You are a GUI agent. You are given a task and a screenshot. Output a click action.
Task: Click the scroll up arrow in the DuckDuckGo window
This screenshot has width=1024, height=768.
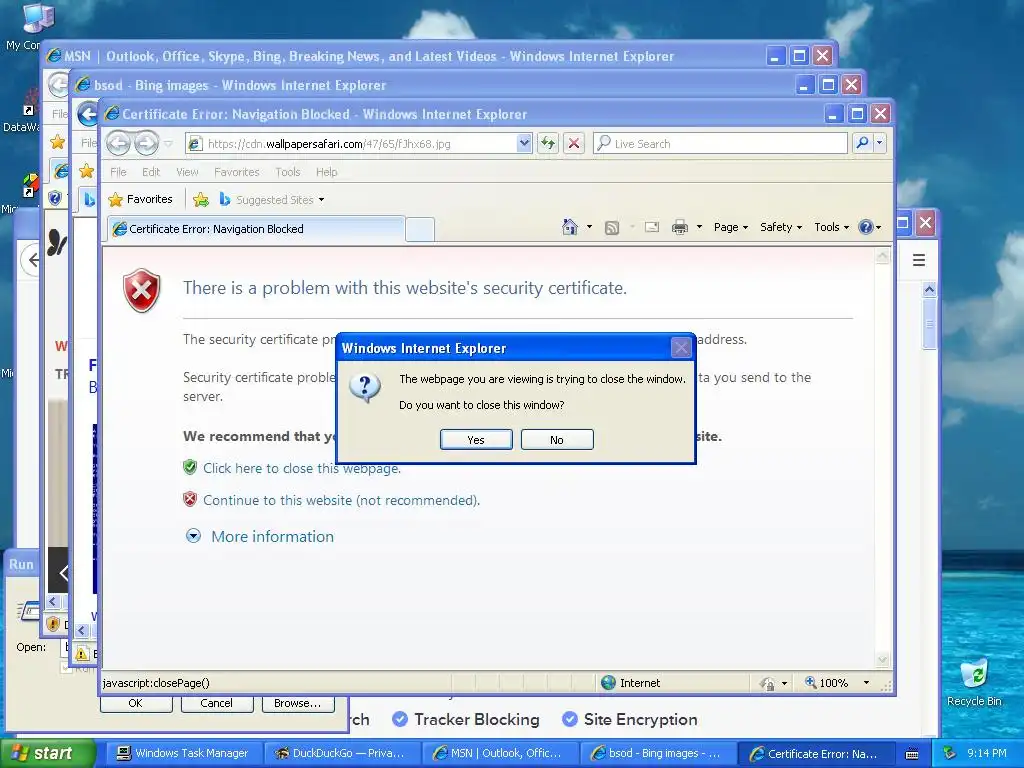tap(929, 289)
